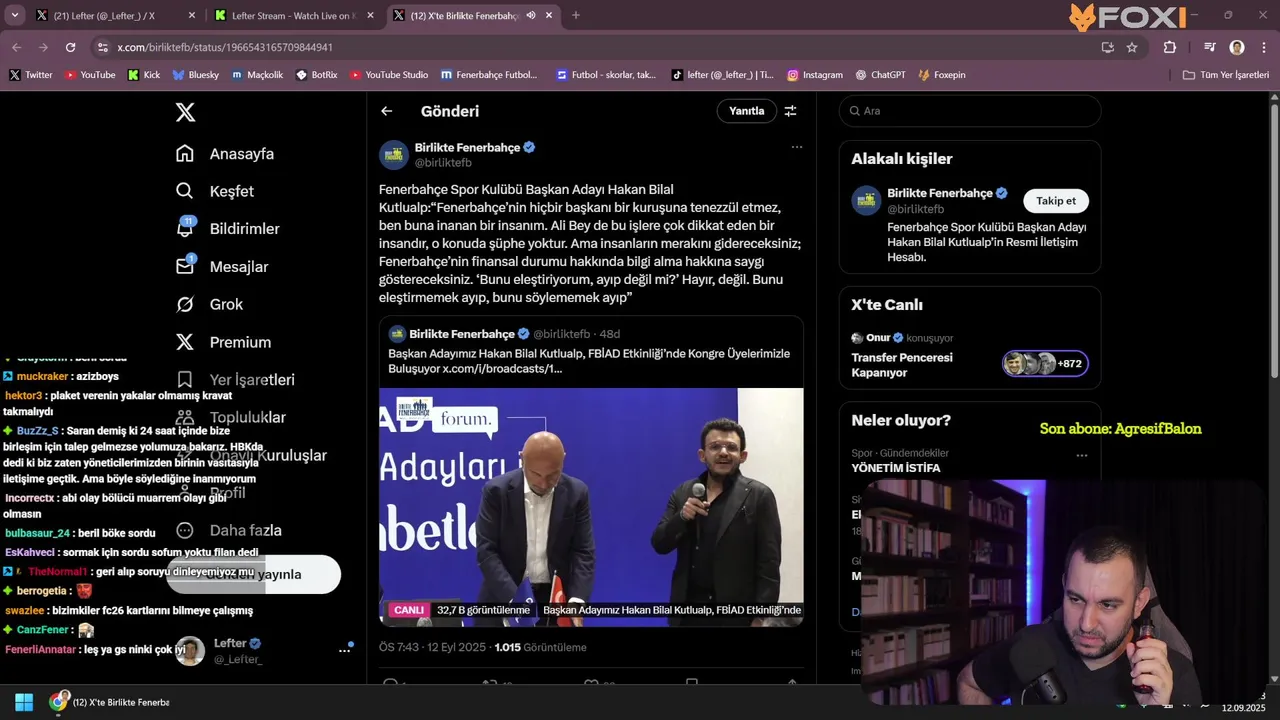
Task: Click the taskbar date 12.09.2025
Action: pos(1243,708)
